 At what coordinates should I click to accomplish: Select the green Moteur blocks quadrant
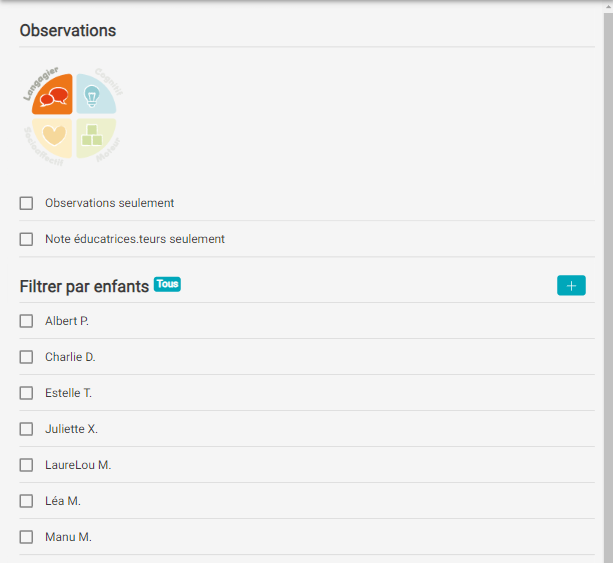click(x=96, y=138)
